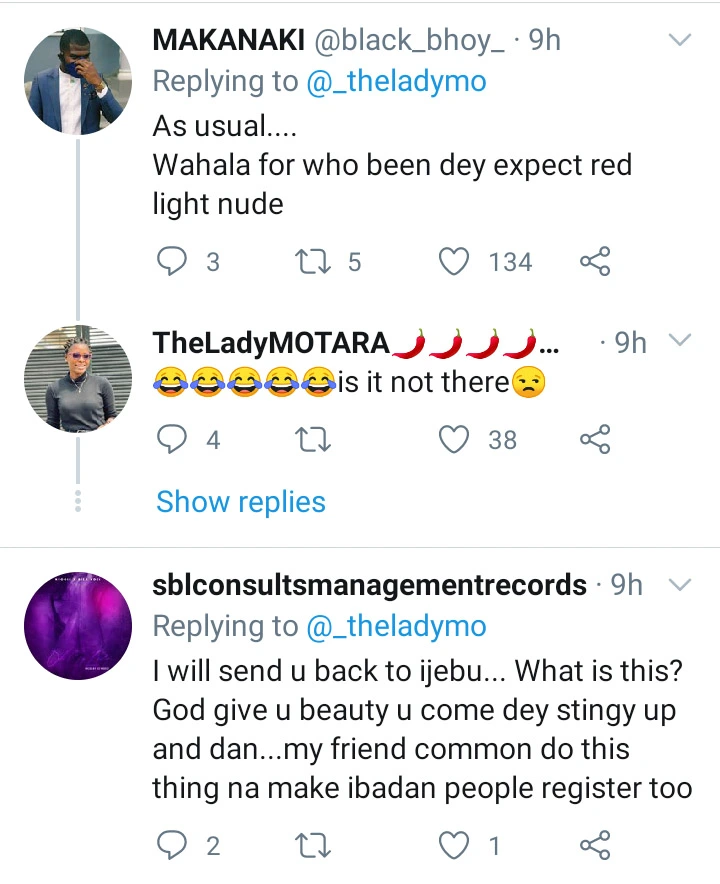Open options chevron on MAKANAKI's tweet

(679, 40)
